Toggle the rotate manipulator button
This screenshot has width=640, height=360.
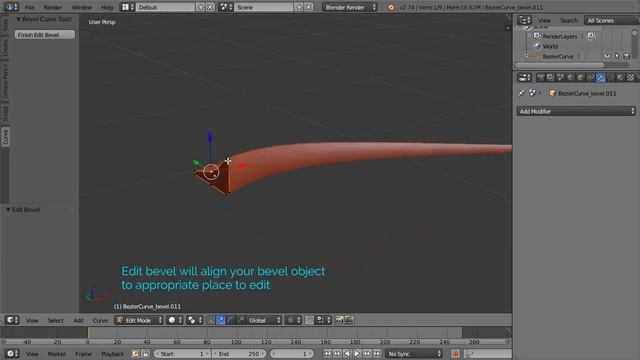(x=231, y=320)
